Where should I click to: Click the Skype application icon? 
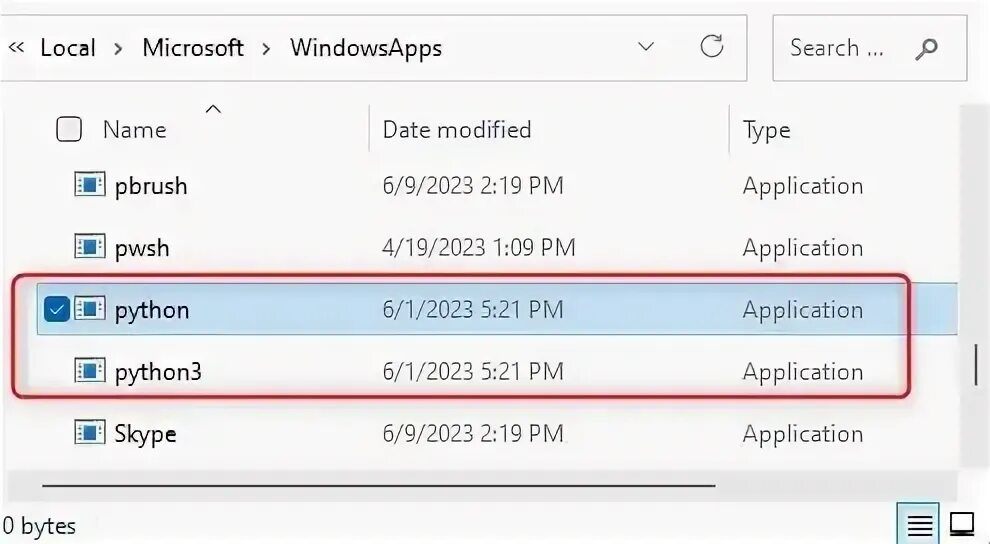click(90, 433)
